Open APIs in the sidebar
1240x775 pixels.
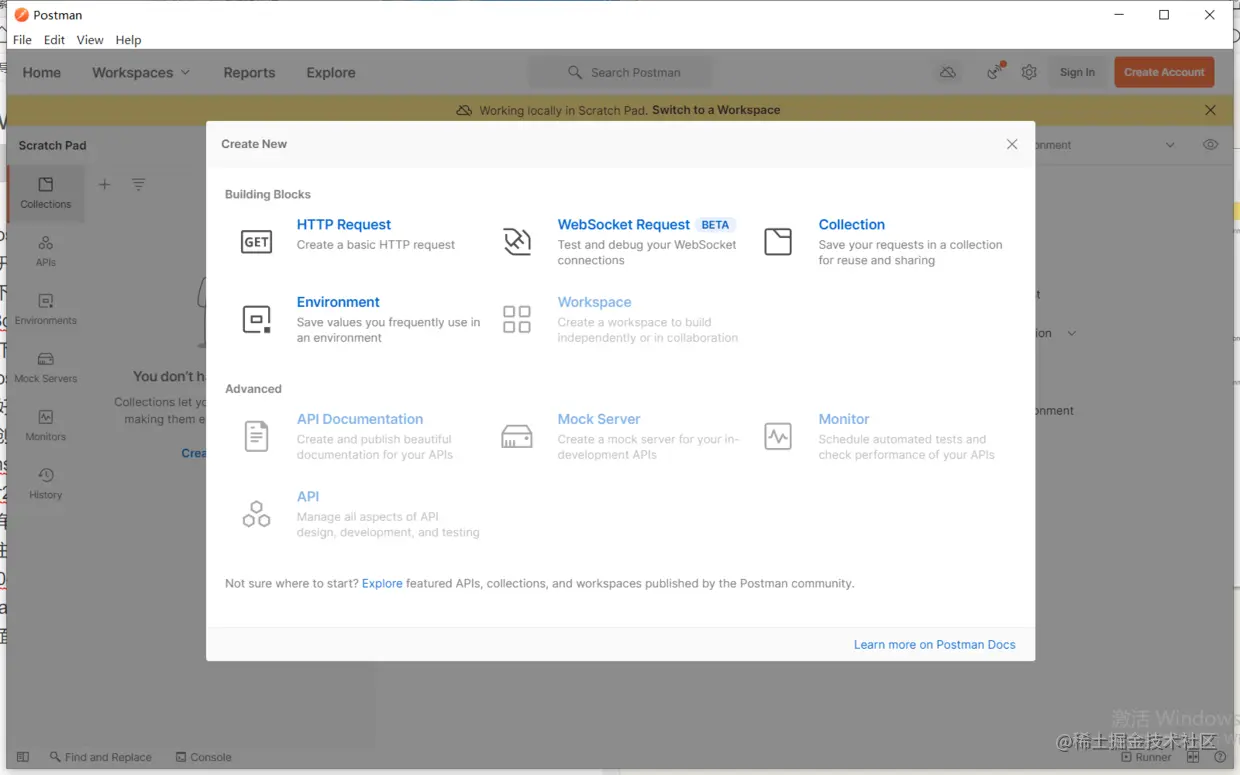click(46, 251)
